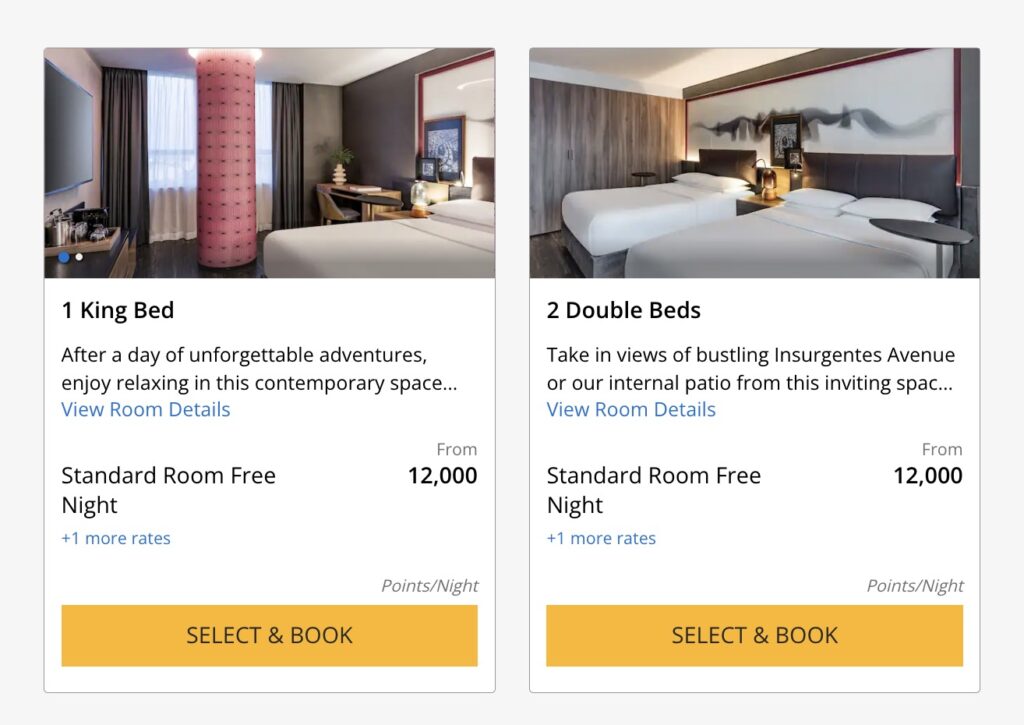Select the 1 King Bed heading
This screenshot has width=1024, height=725.
[x=117, y=310]
